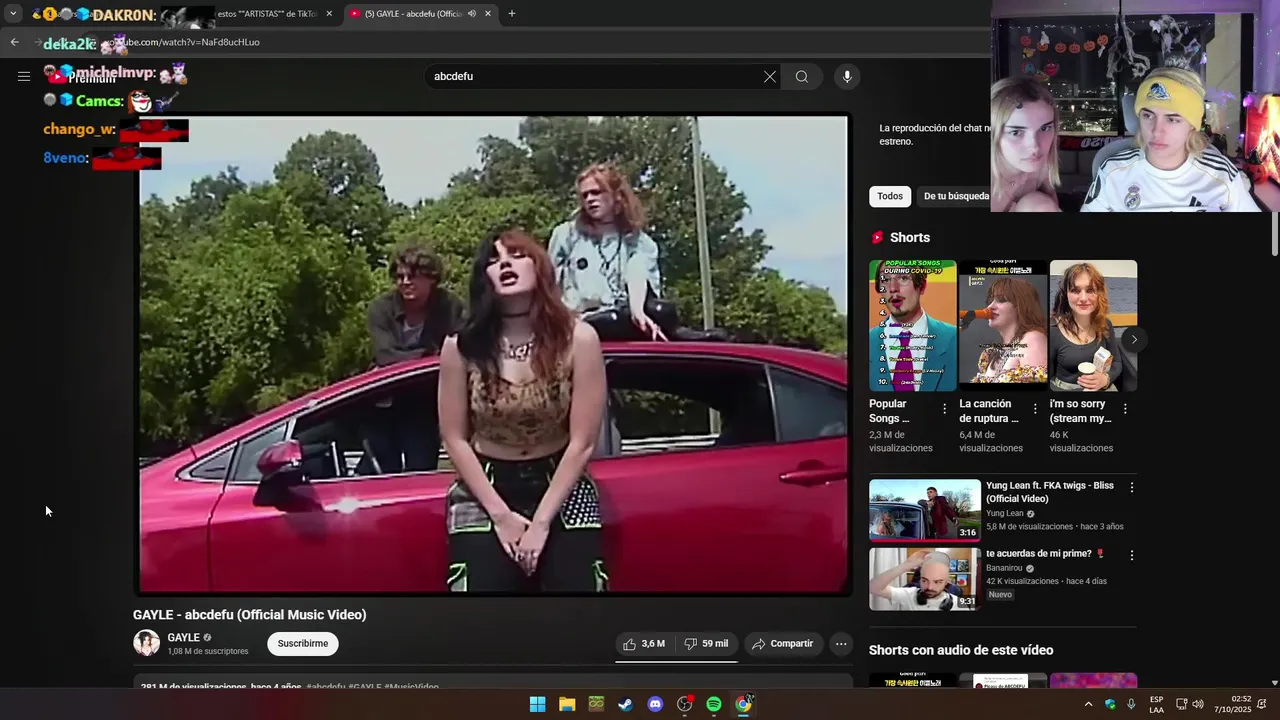
Task: Close the GAYLE abcdefu tab
Action: tap(488, 14)
